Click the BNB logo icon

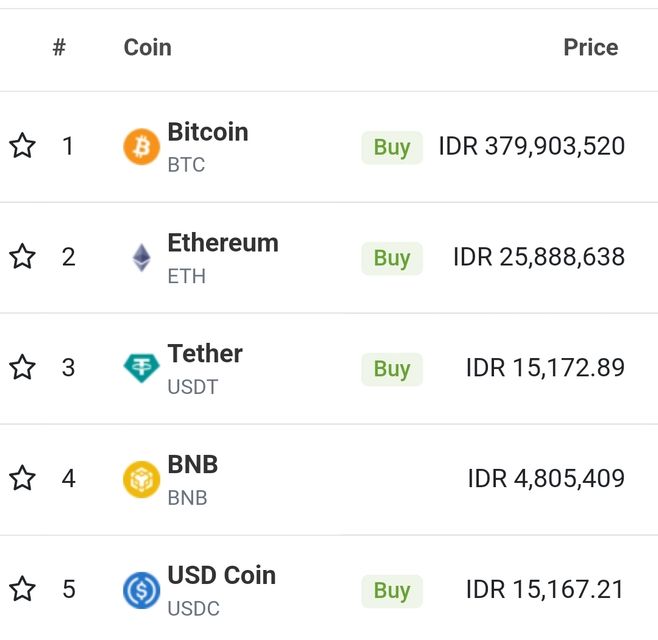point(141,479)
